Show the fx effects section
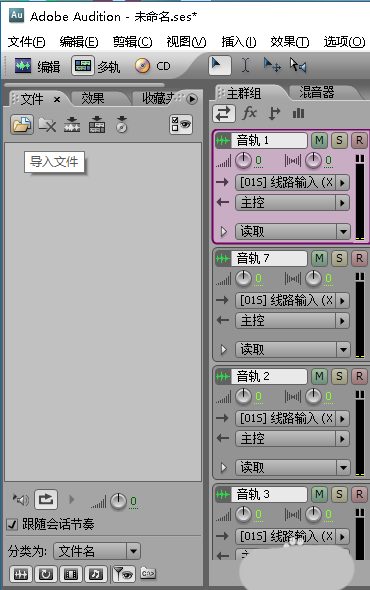Image resolution: width=370 pixels, height=590 pixels. pos(249,113)
